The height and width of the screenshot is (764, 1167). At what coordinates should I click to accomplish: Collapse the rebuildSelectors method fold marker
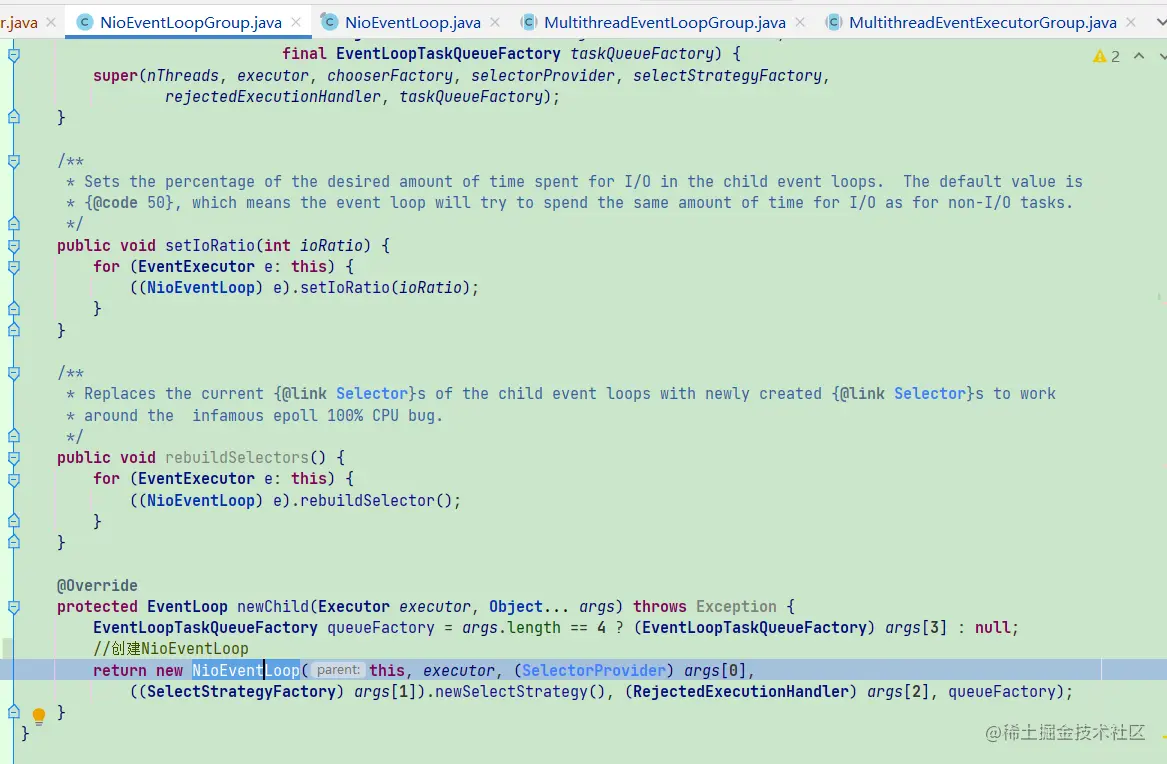point(13,458)
